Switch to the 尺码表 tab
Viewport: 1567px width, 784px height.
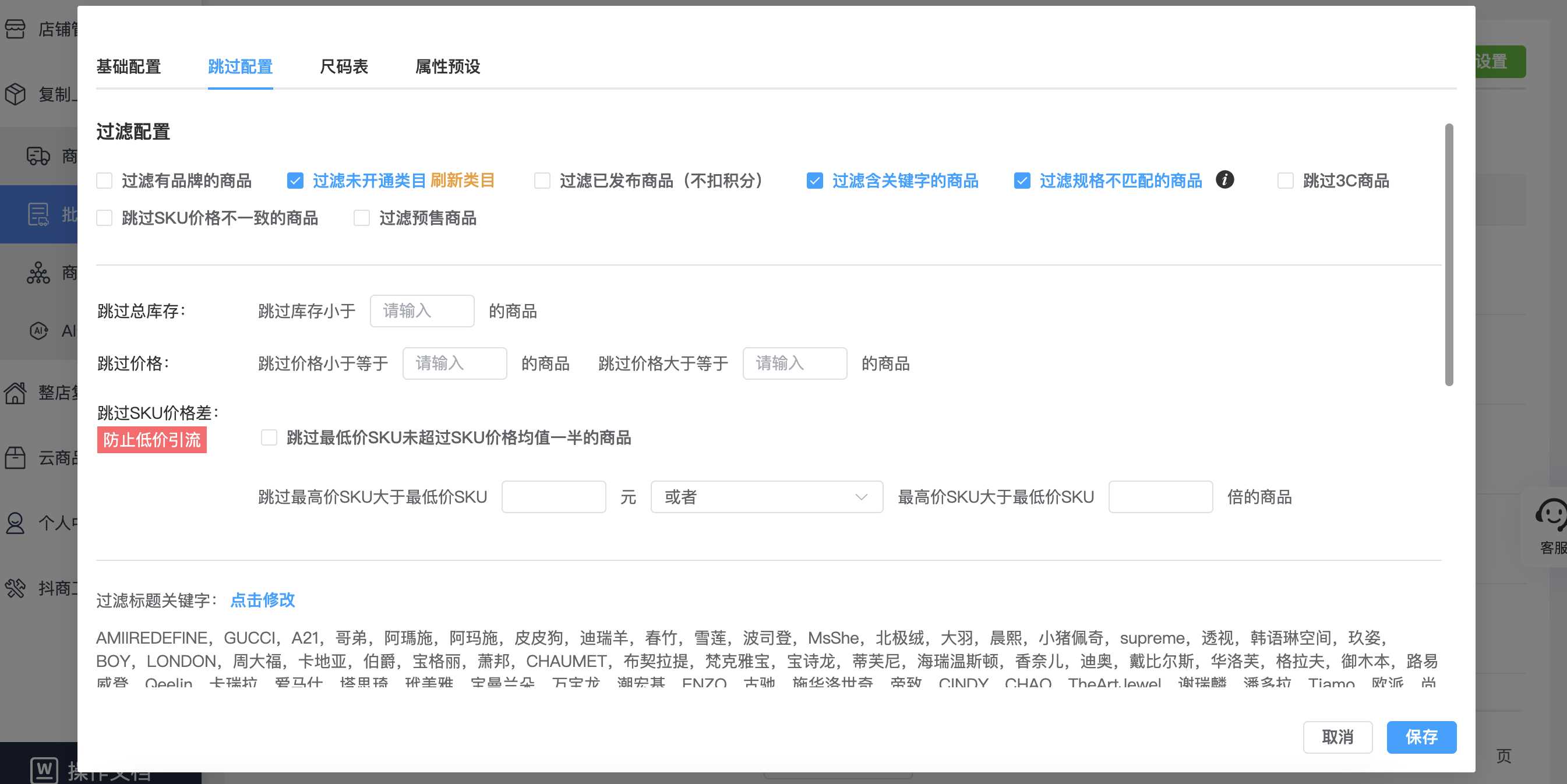[x=344, y=67]
